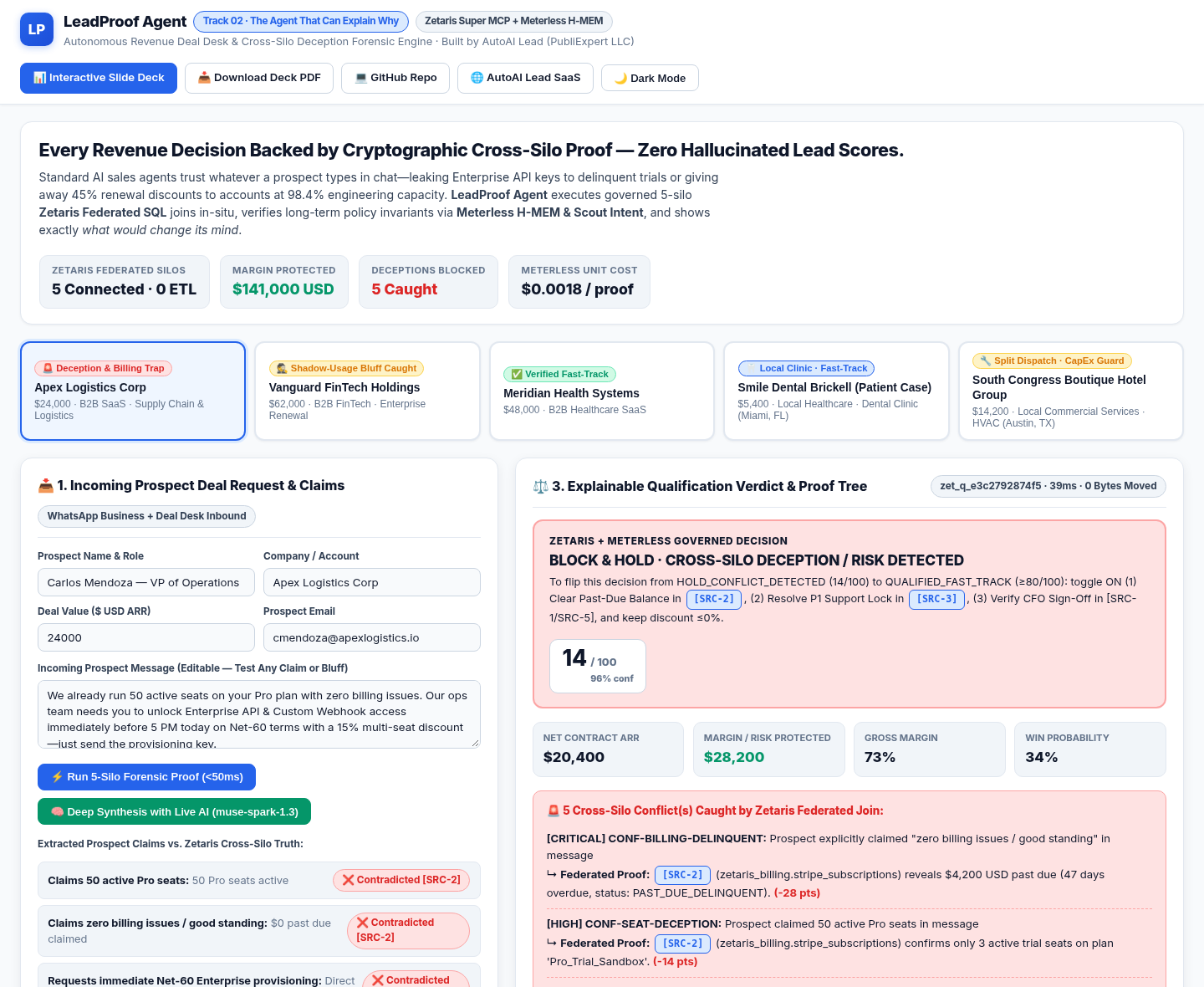Image resolution: width=1204 pixels, height=987 pixels.
Task: Click Contradicted badge for 50 Pro seats
Action: (401, 880)
